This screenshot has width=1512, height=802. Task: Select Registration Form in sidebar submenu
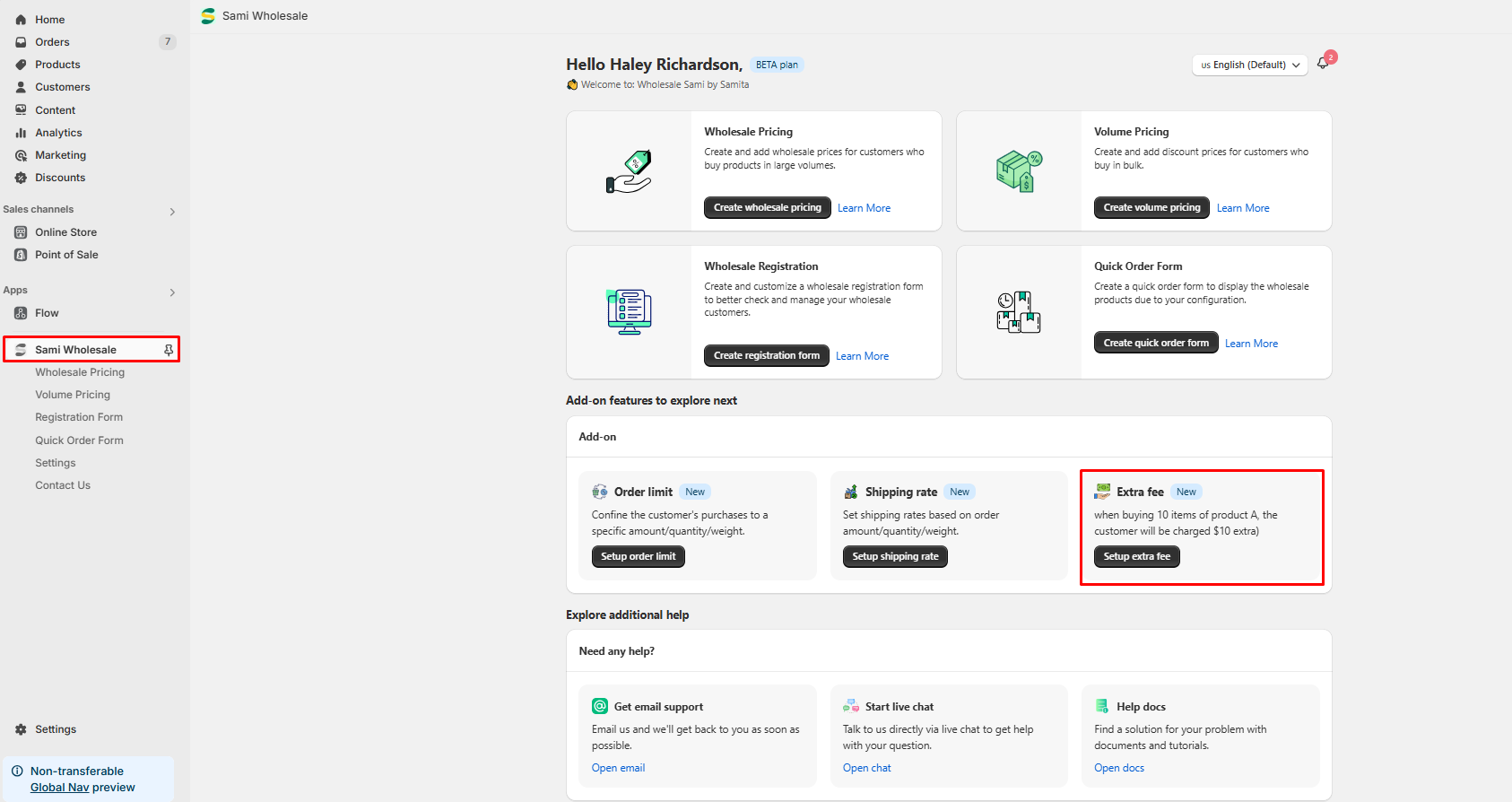point(79,417)
